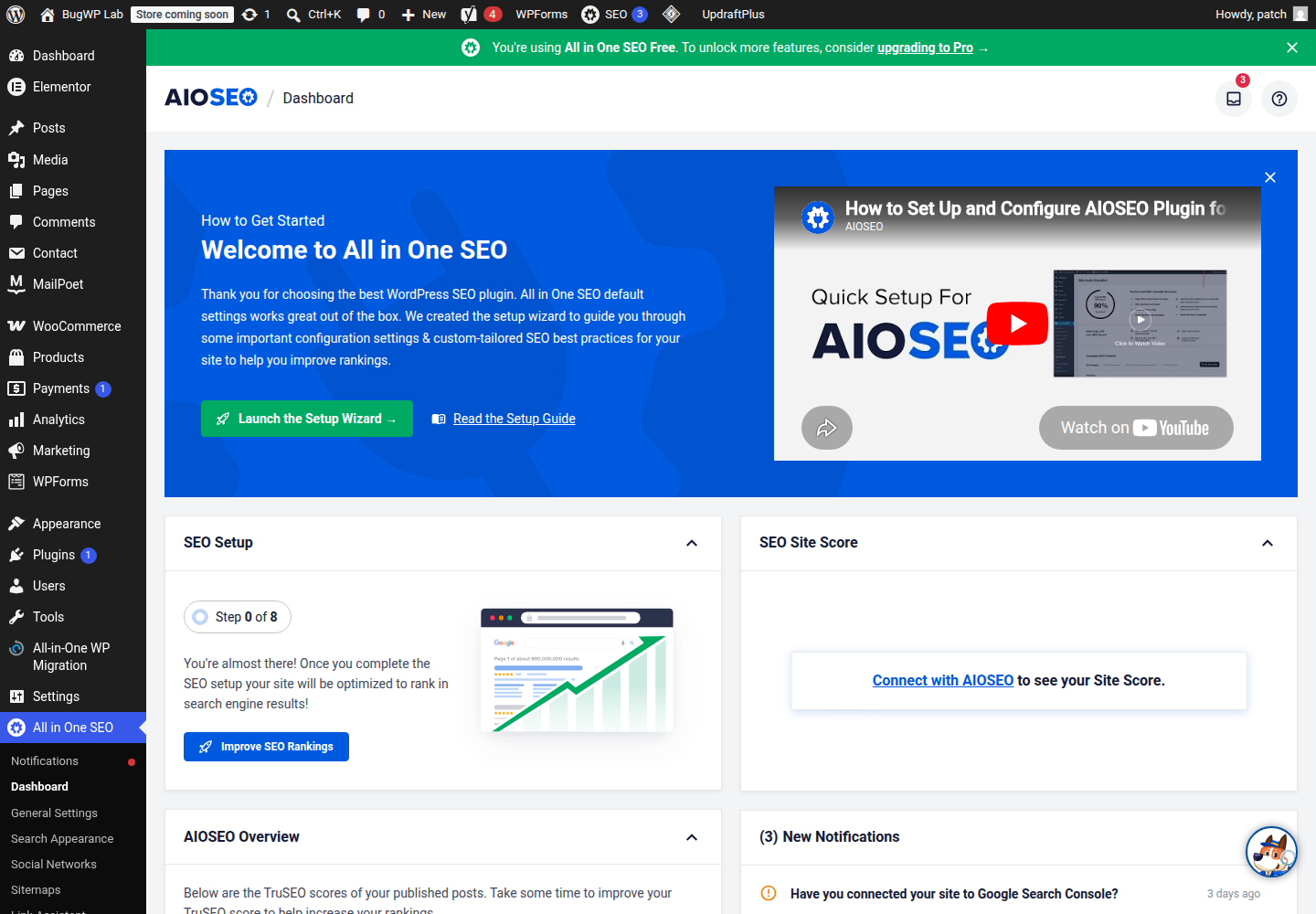Go to Pages menu
The image size is (1316, 914).
[x=73, y=191]
